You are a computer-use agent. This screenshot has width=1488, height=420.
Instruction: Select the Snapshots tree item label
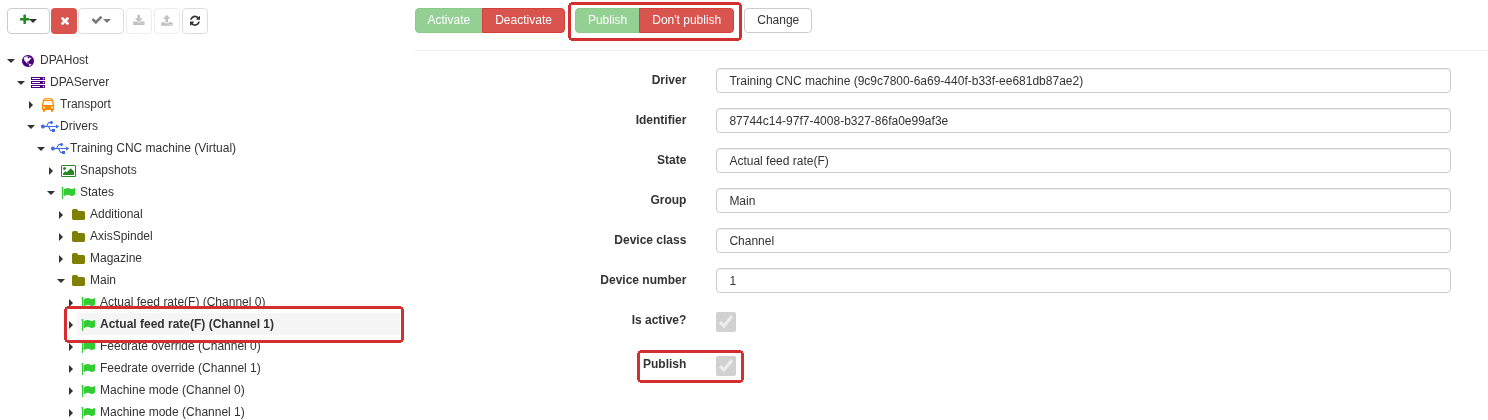click(x=108, y=170)
